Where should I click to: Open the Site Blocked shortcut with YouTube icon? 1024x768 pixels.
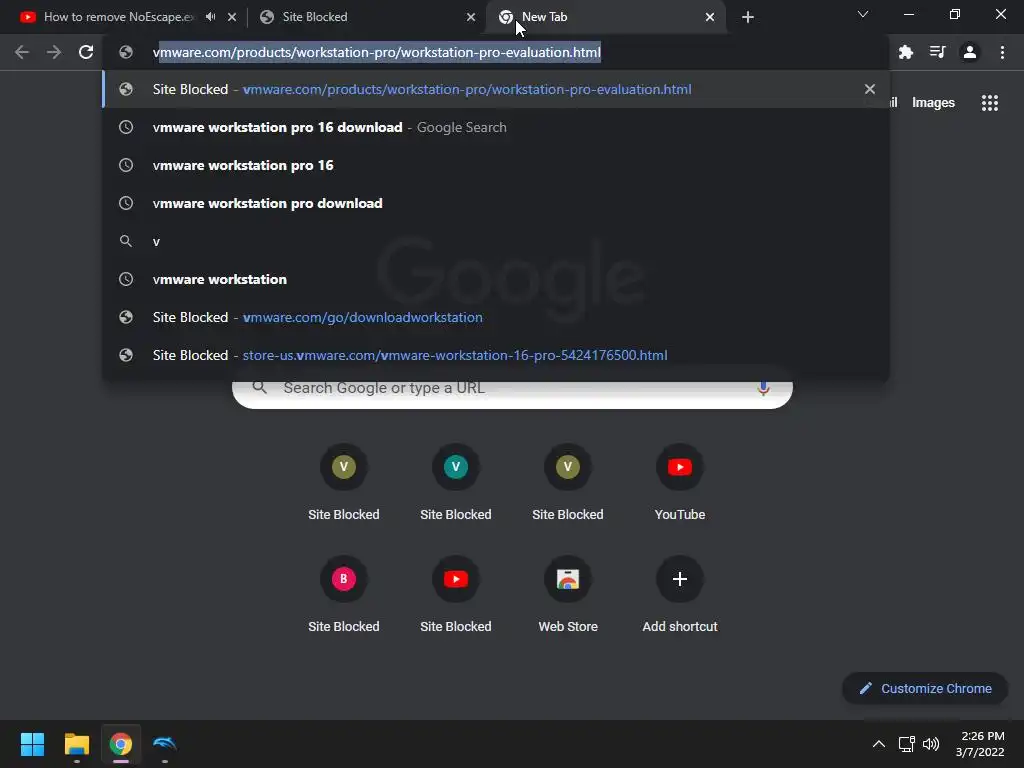coord(456,594)
